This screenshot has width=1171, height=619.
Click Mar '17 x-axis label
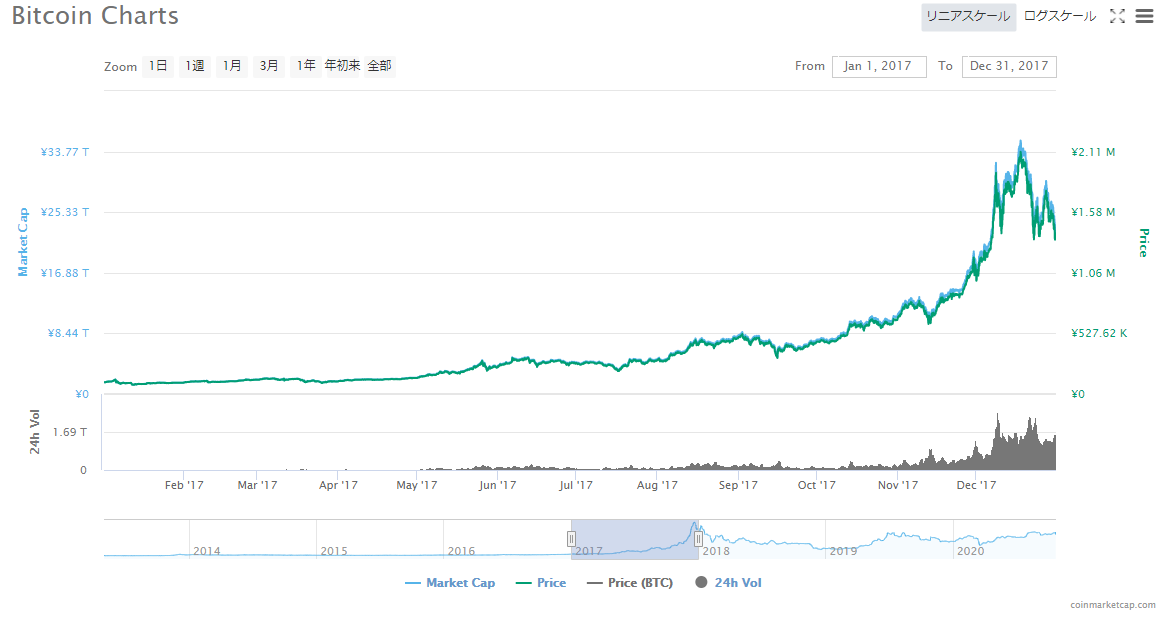point(257,485)
